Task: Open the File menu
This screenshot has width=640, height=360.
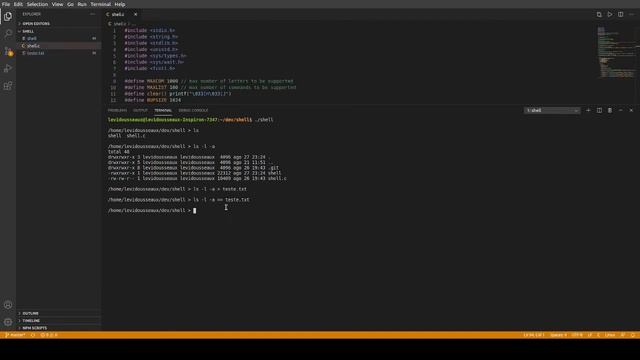Action: point(6,4)
